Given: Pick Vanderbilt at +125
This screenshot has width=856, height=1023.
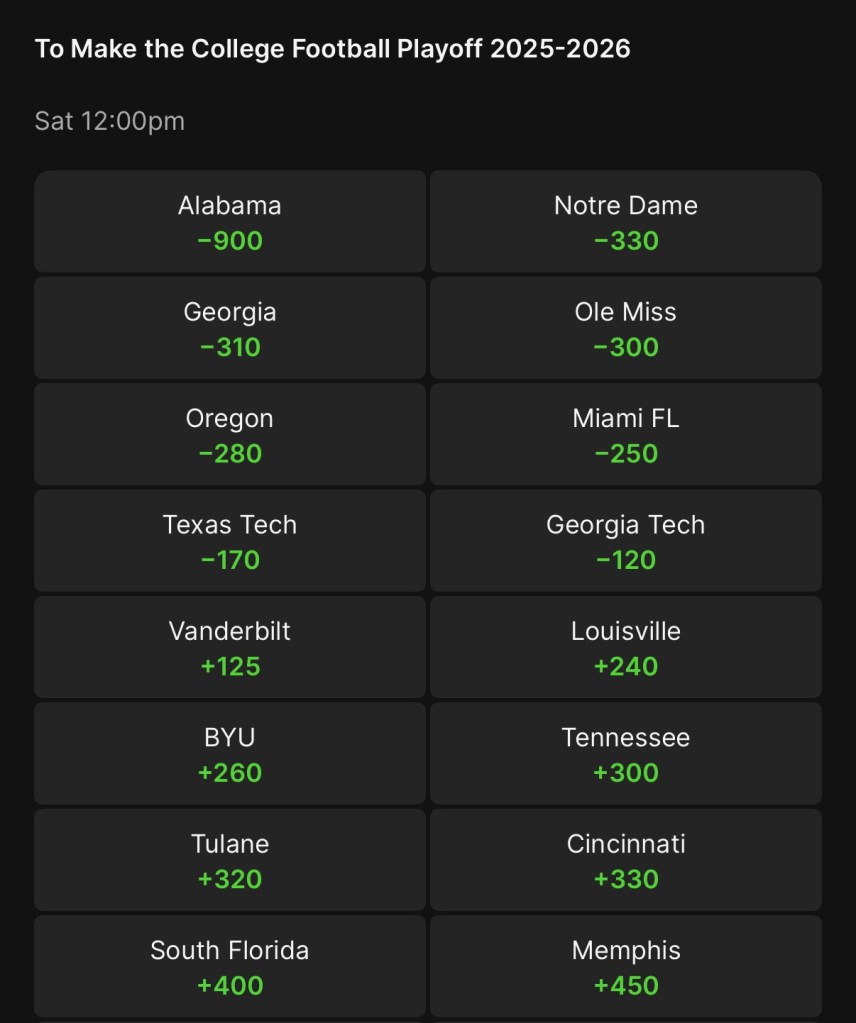Looking at the screenshot, I should tap(230, 647).
